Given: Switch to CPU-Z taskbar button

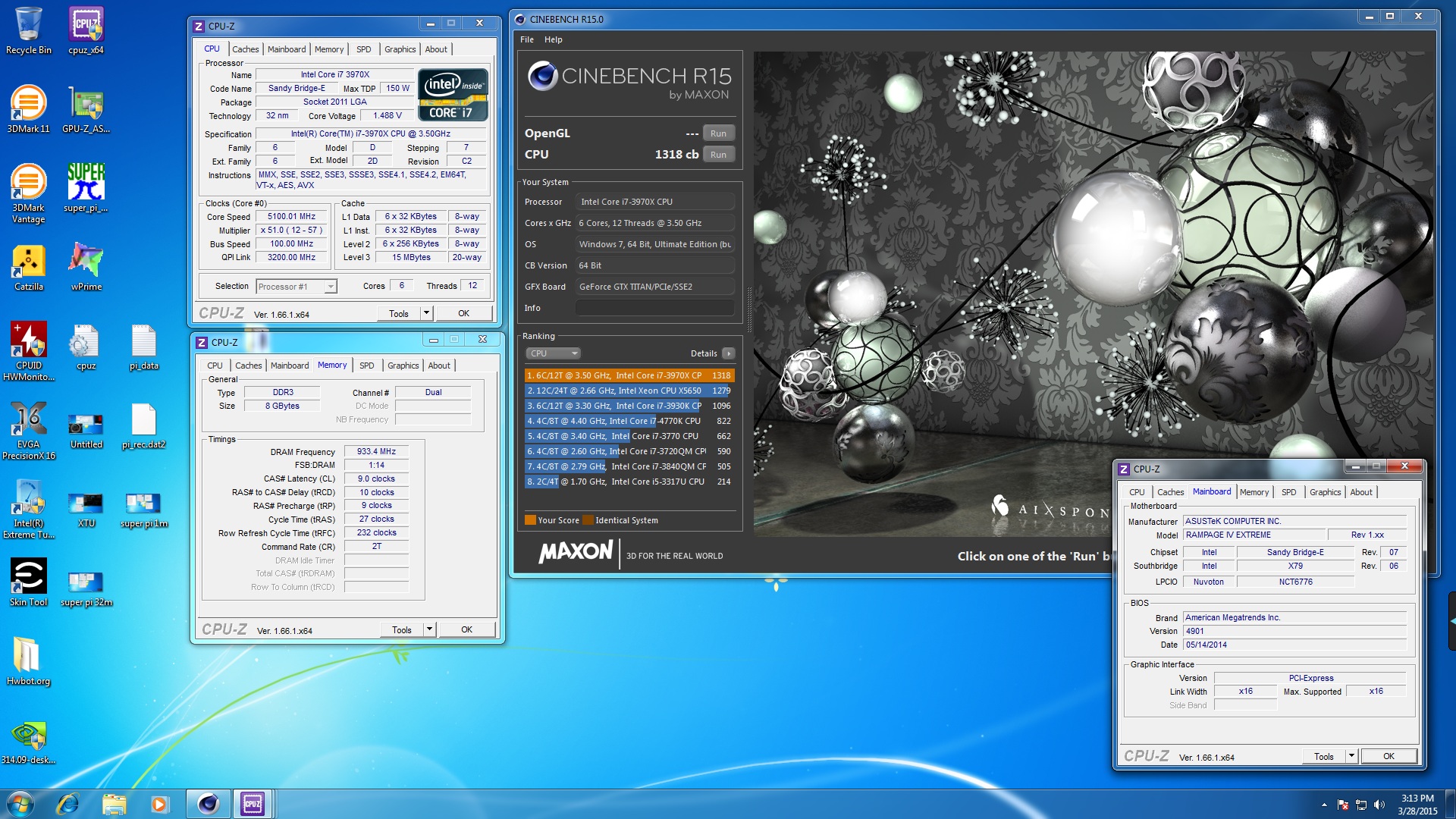Looking at the screenshot, I should 253,804.
